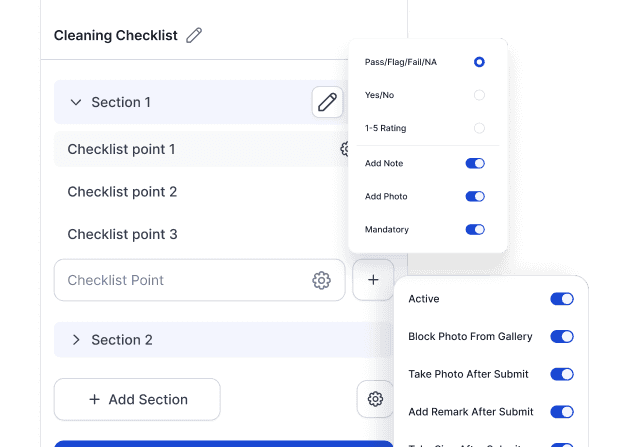630x447 pixels.
Task: Click the gear inside Checklist Point input
Action: [321, 281]
